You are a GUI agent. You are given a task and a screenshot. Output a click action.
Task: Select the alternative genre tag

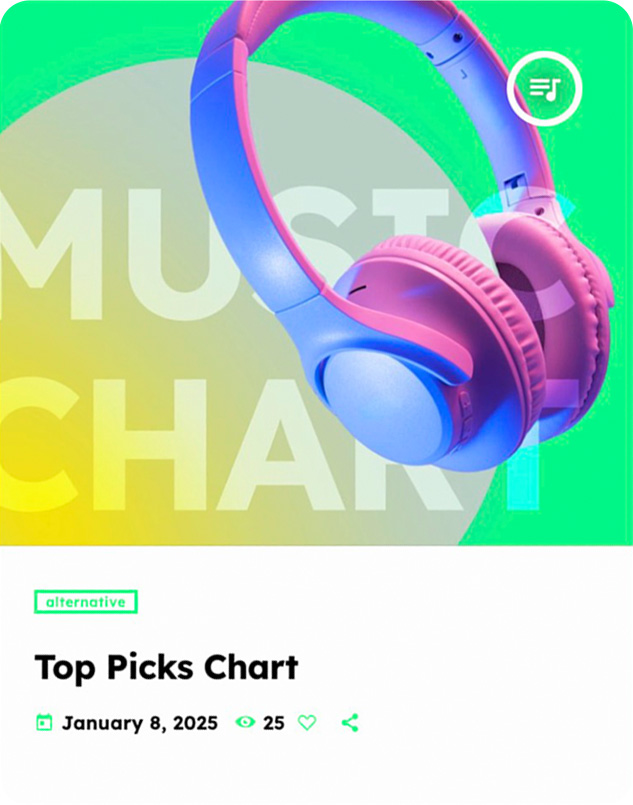pyautogui.click(x=86, y=602)
